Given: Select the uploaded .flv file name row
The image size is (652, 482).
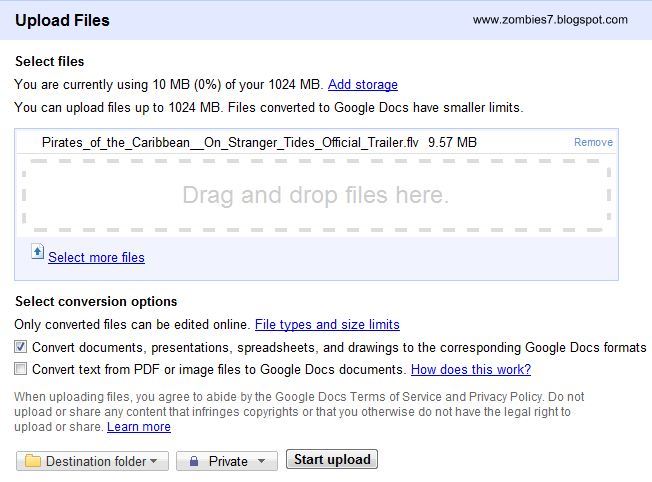Looking at the screenshot, I should 316,142.
